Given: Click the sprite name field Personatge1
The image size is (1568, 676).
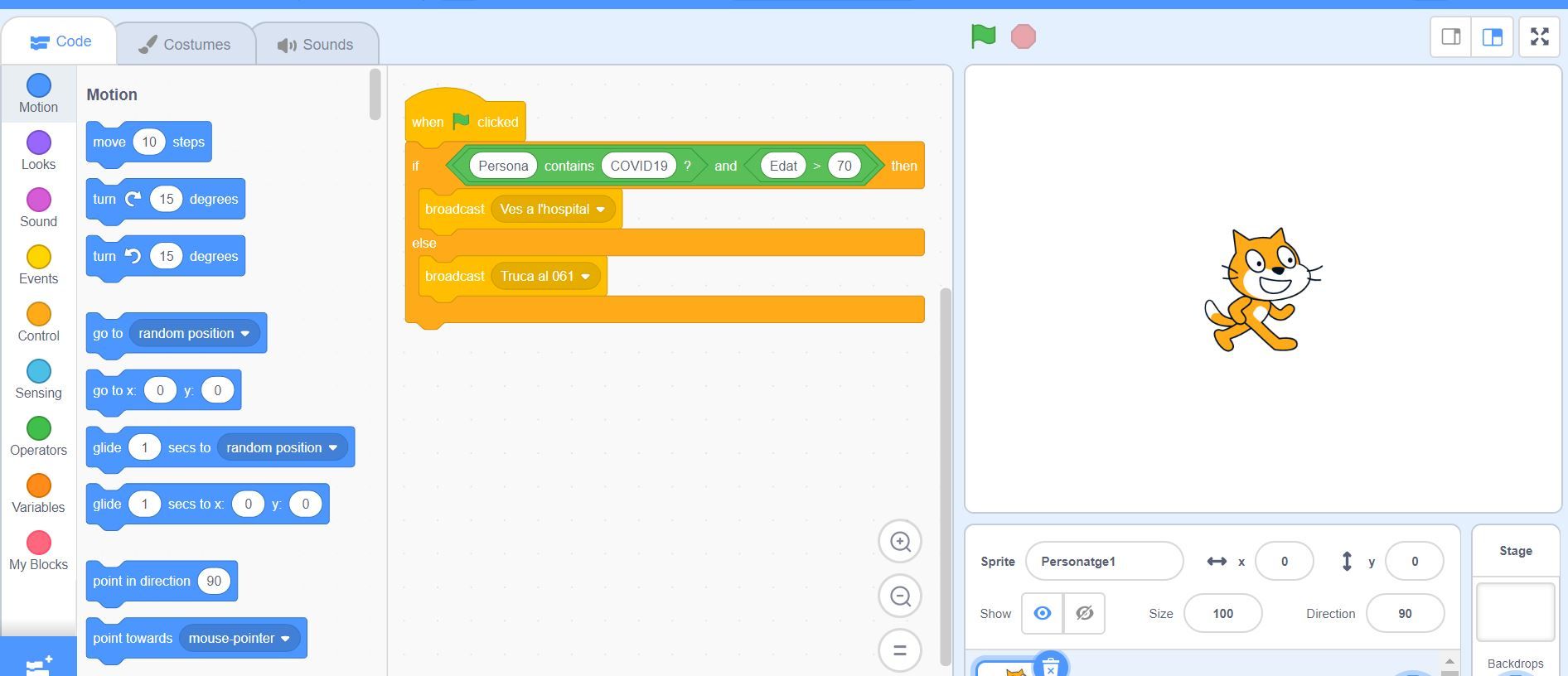Looking at the screenshot, I should [1104, 562].
